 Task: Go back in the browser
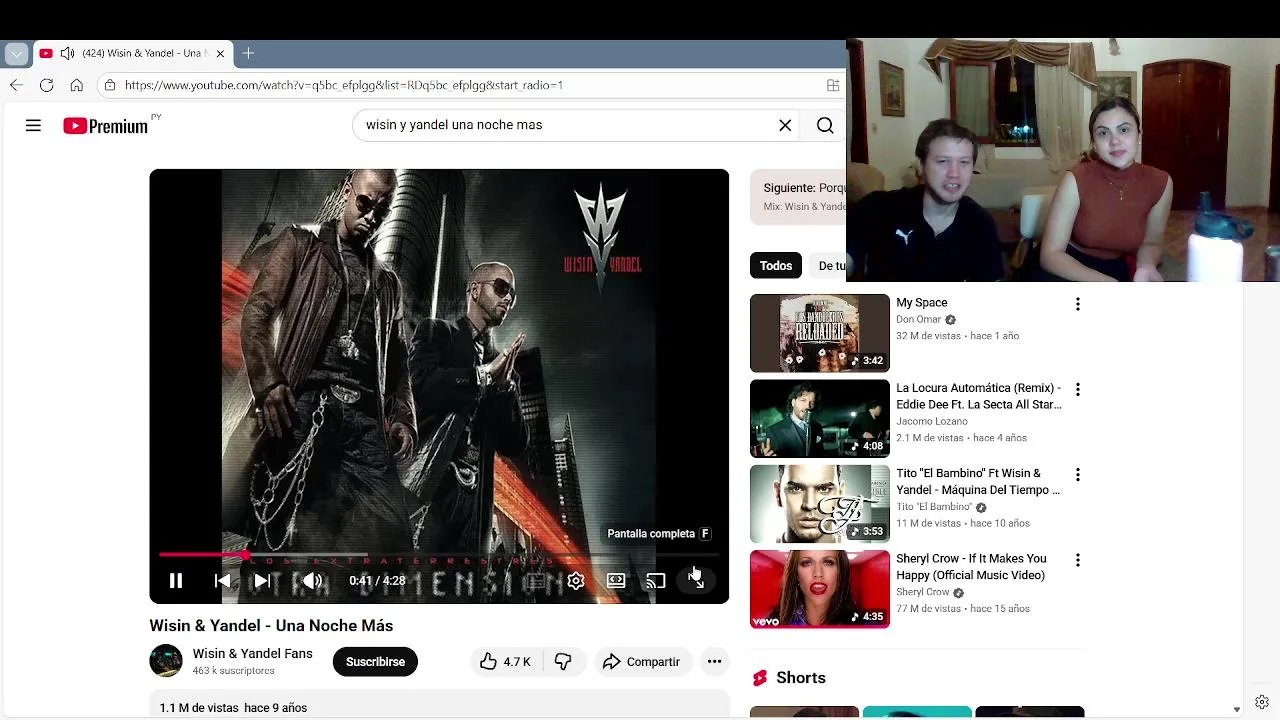[16, 85]
